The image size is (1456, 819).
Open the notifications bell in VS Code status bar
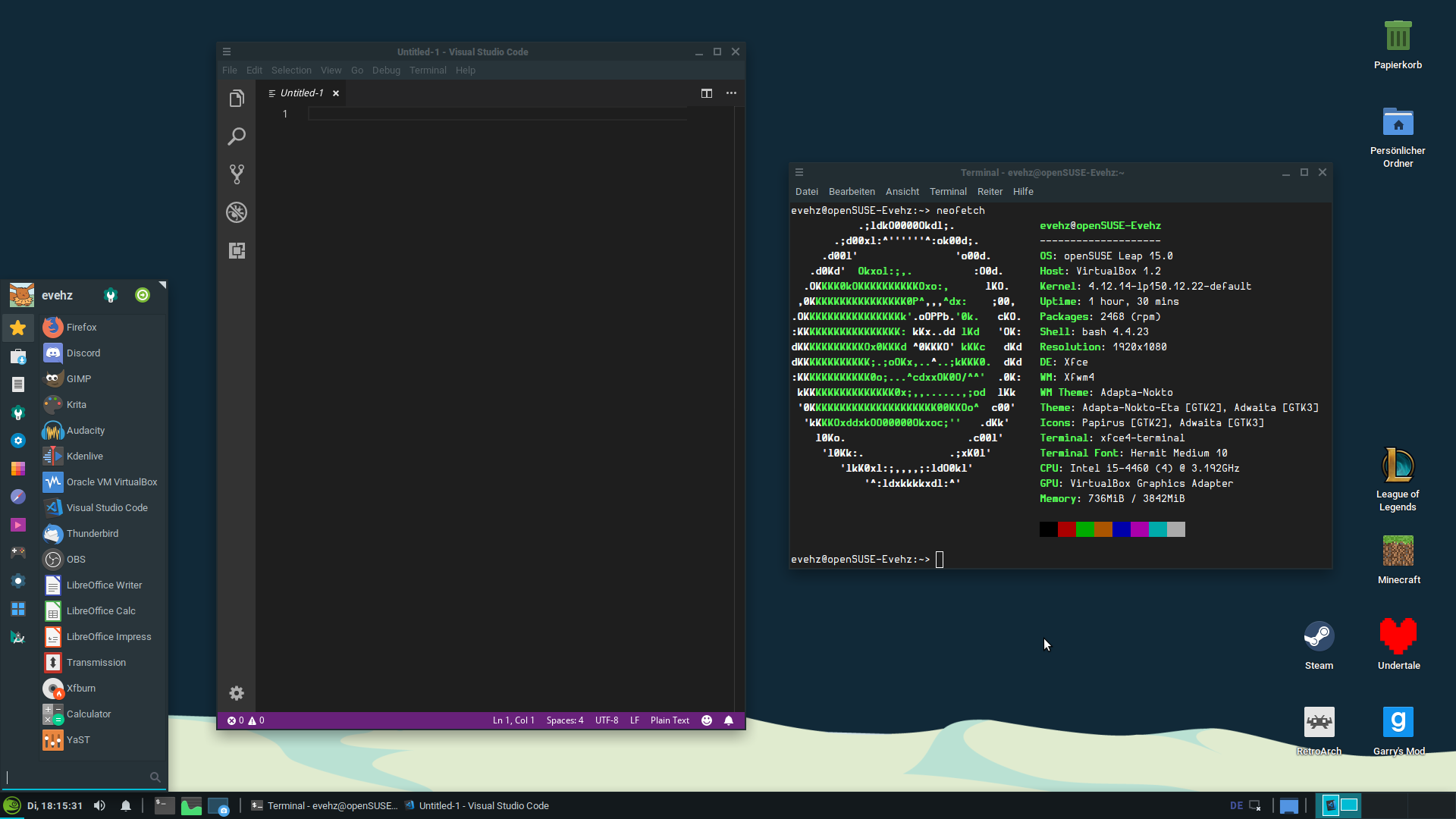729,720
